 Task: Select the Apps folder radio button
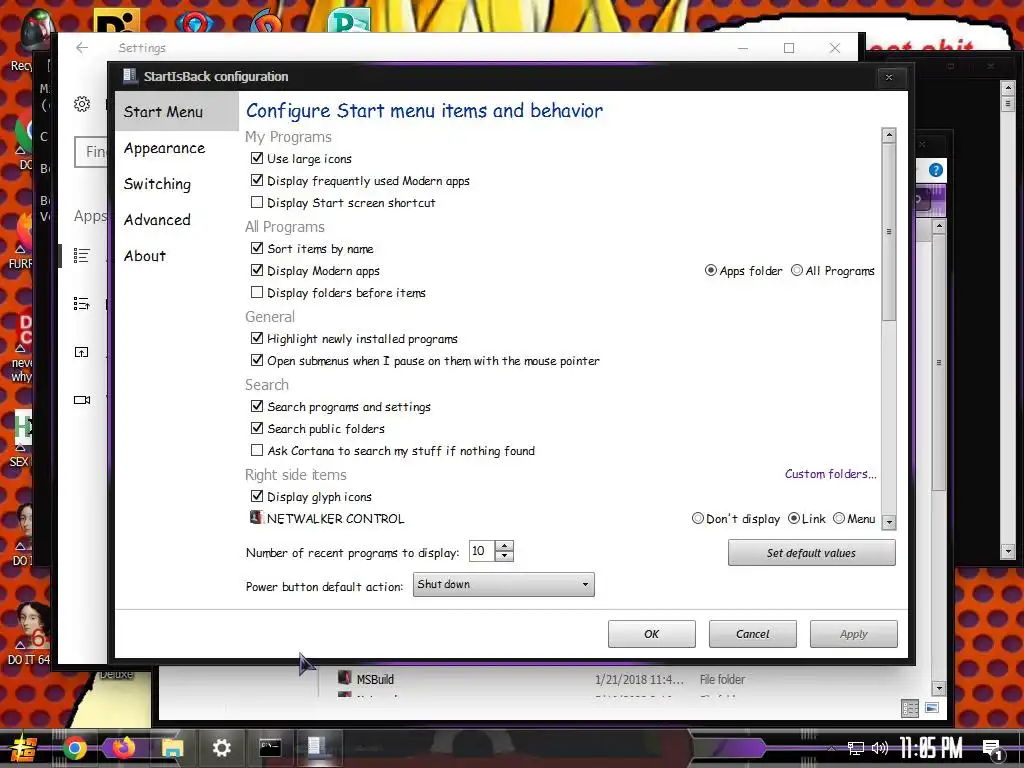711,270
